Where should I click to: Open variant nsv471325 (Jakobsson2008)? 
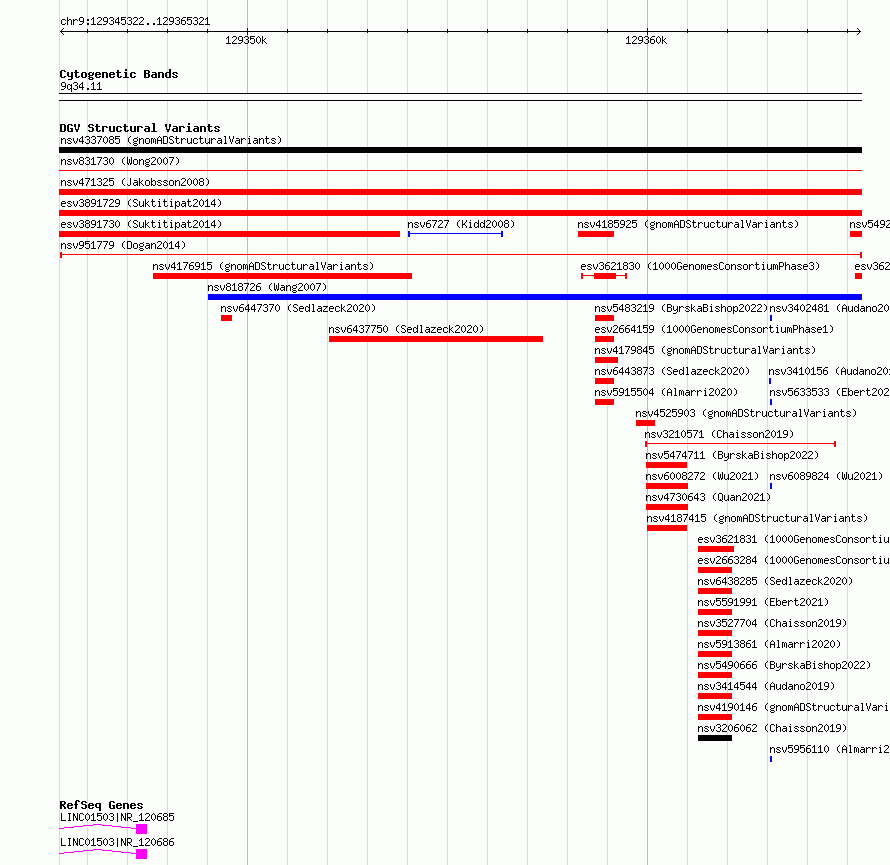click(135, 182)
